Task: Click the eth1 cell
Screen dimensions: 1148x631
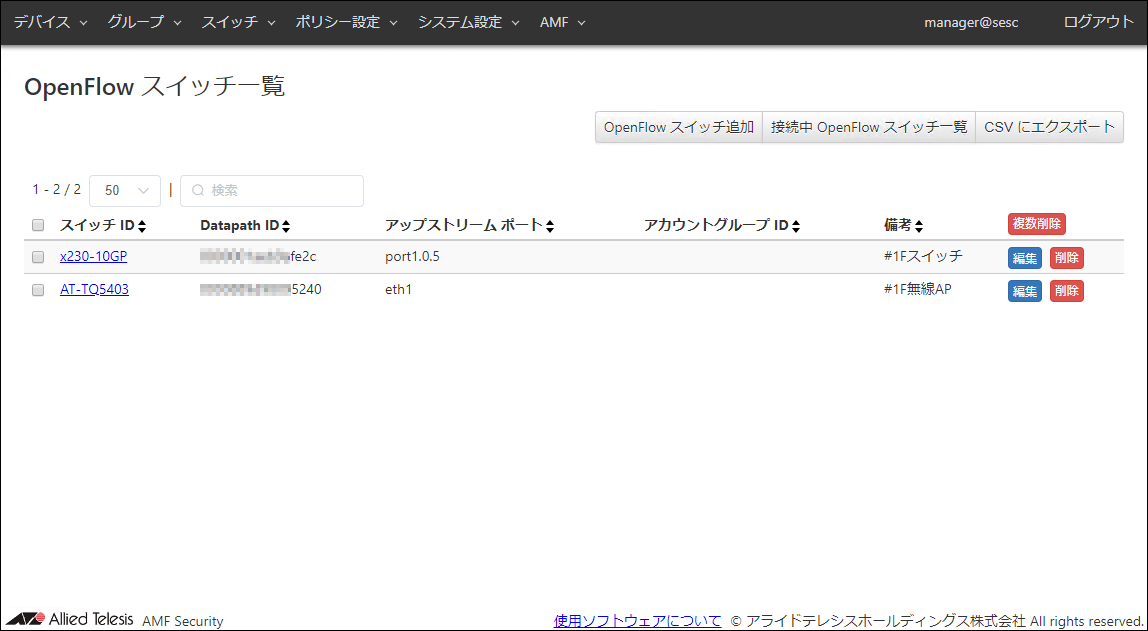Action: pos(398,290)
